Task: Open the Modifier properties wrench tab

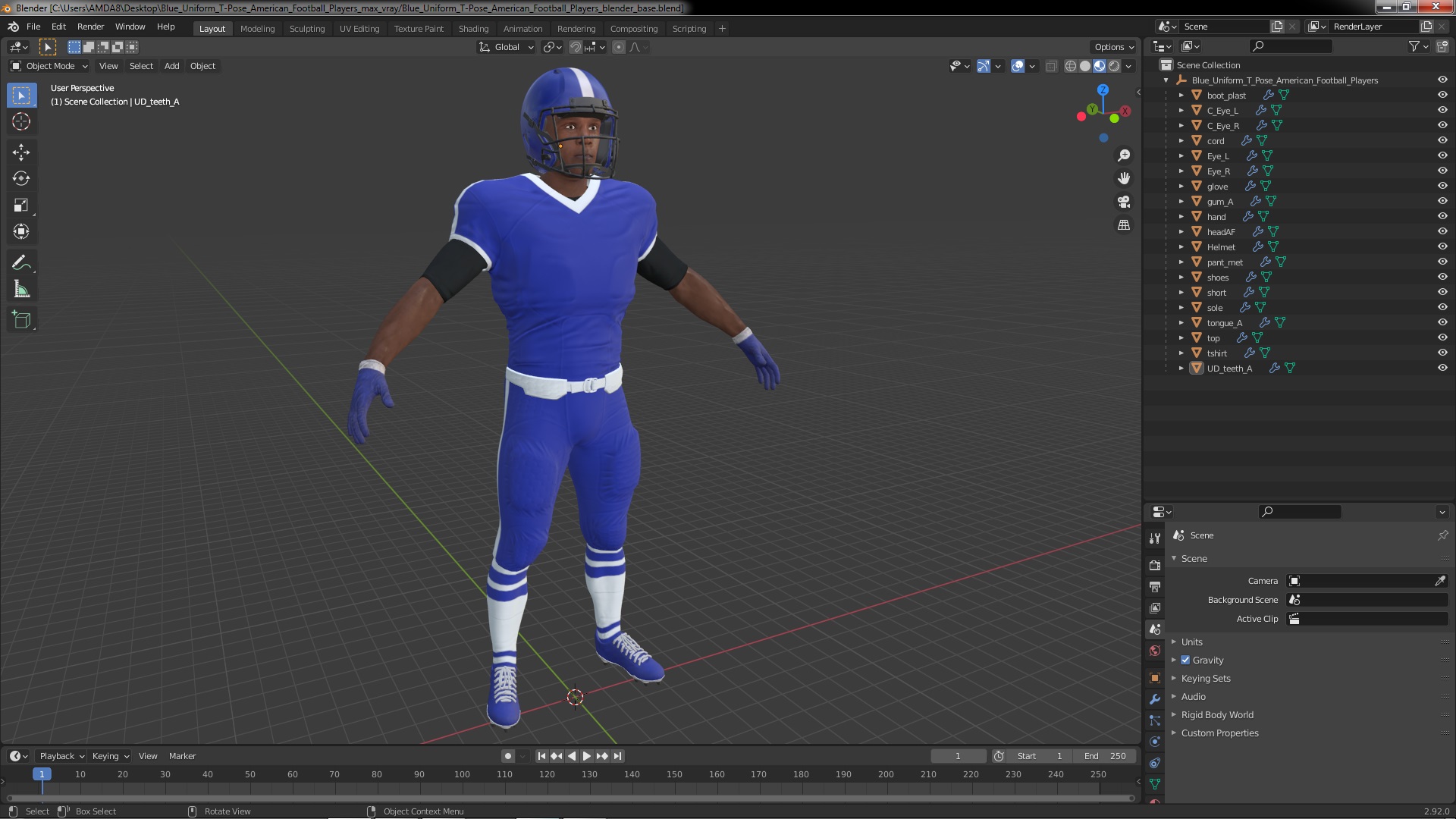Action: click(x=1155, y=699)
